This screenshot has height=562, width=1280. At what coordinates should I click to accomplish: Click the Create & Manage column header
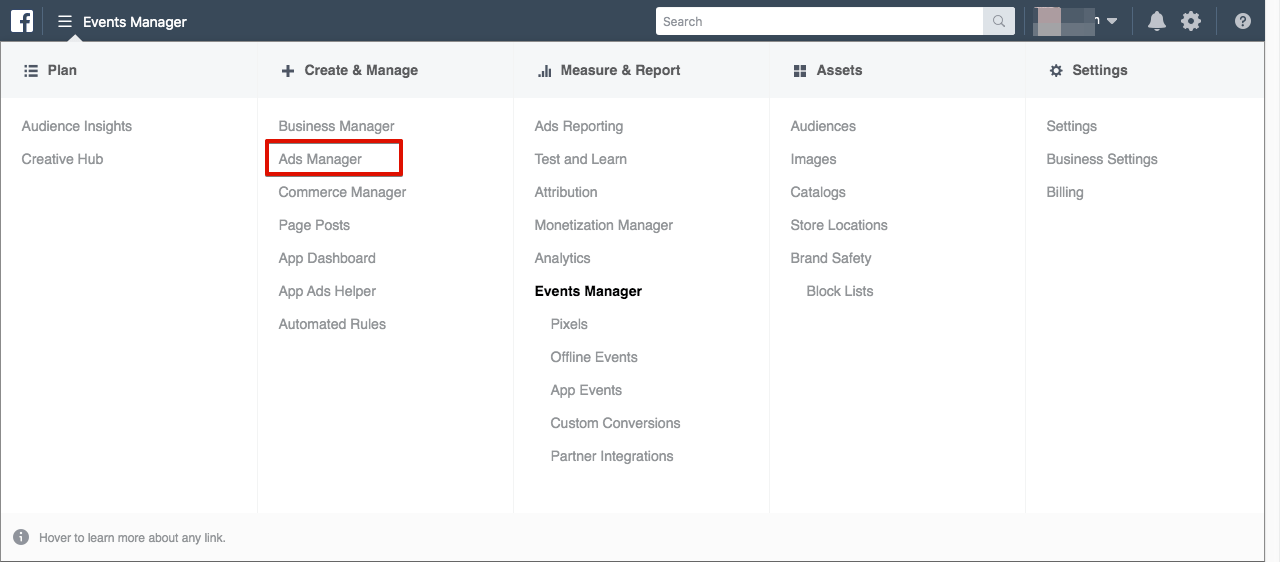[x=350, y=70]
